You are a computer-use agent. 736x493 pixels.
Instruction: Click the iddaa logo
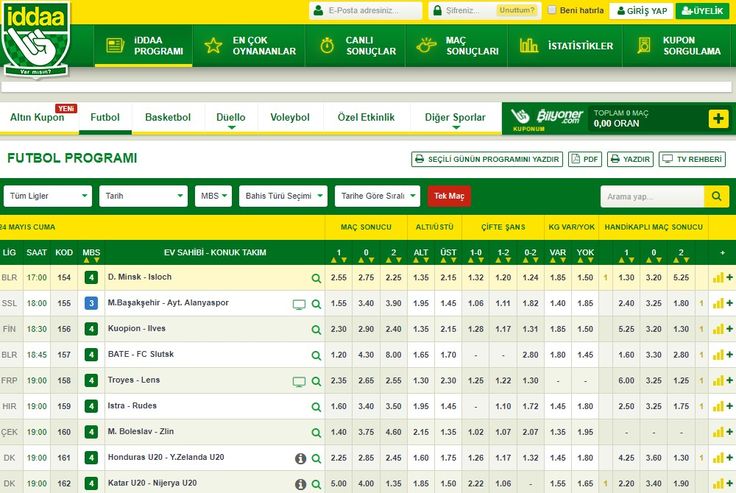36,39
